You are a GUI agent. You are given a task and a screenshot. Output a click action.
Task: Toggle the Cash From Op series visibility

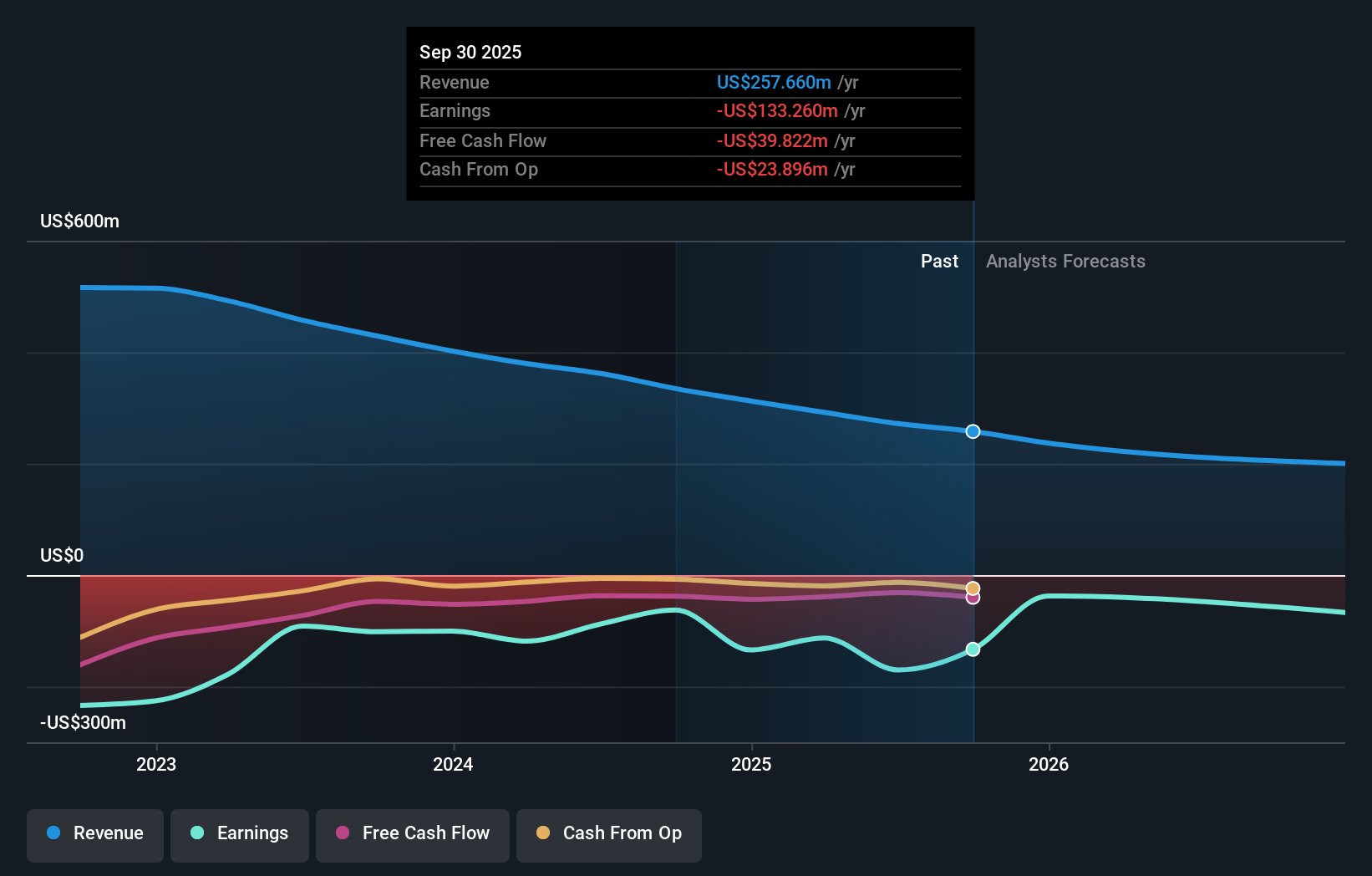[609, 835]
